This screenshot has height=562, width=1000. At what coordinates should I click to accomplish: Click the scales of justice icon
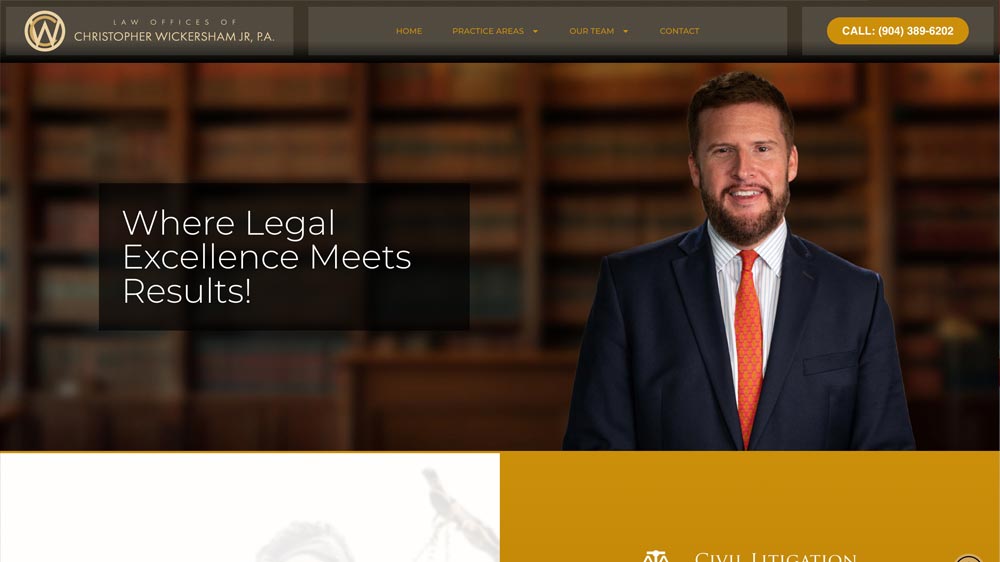coord(656,556)
